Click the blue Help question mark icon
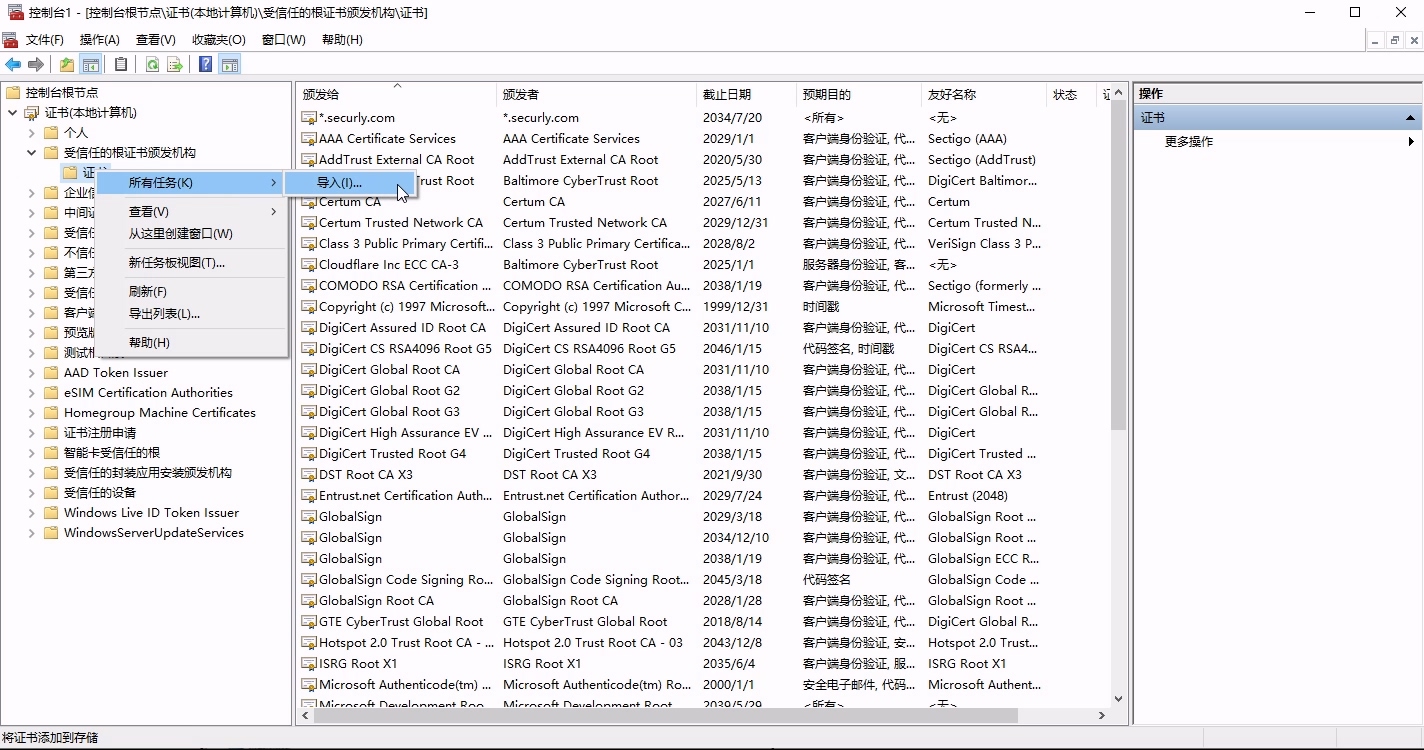 205,65
